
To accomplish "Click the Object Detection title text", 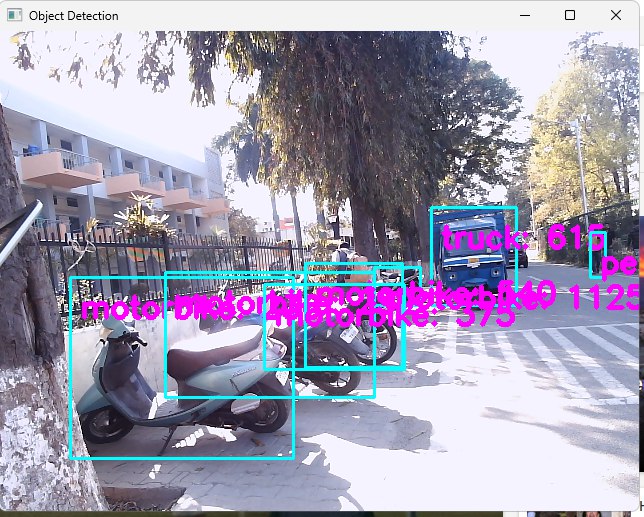I will (74, 16).
